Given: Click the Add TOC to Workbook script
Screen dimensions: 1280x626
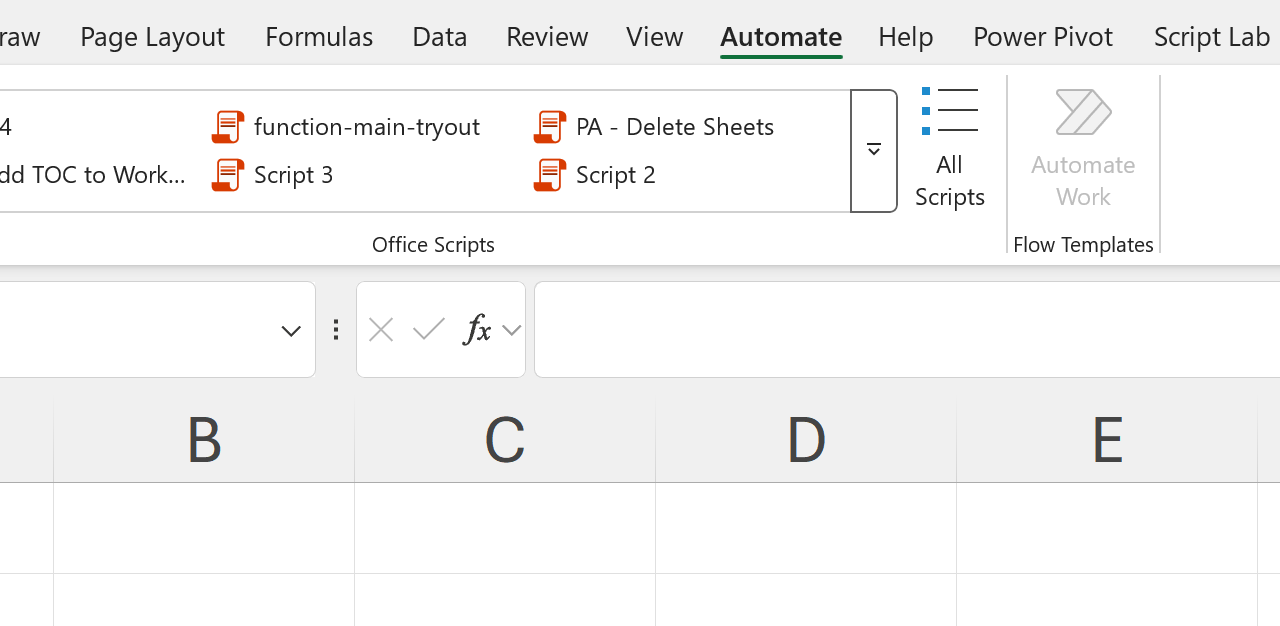Looking at the screenshot, I should point(93,175).
